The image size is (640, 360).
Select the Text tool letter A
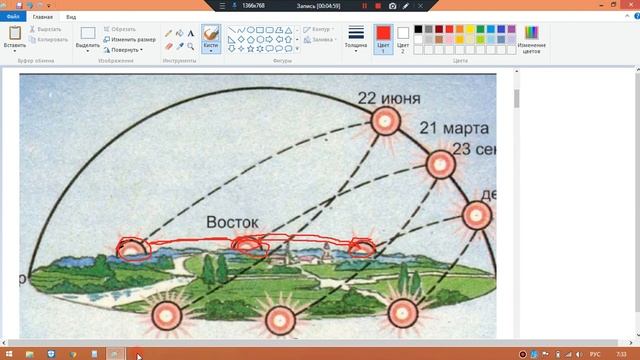tap(191, 33)
